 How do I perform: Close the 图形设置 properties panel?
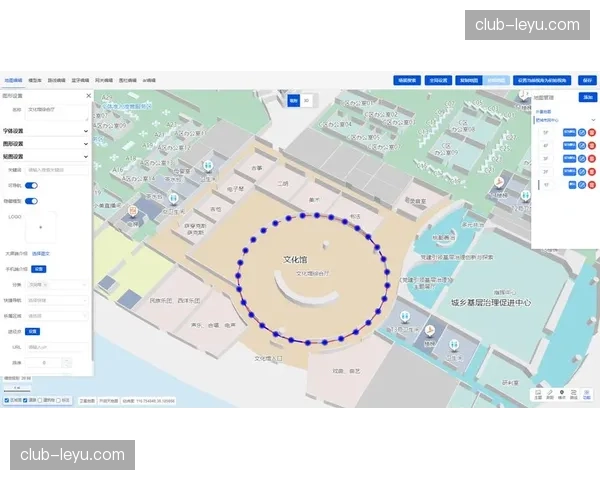tap(89, 96)
